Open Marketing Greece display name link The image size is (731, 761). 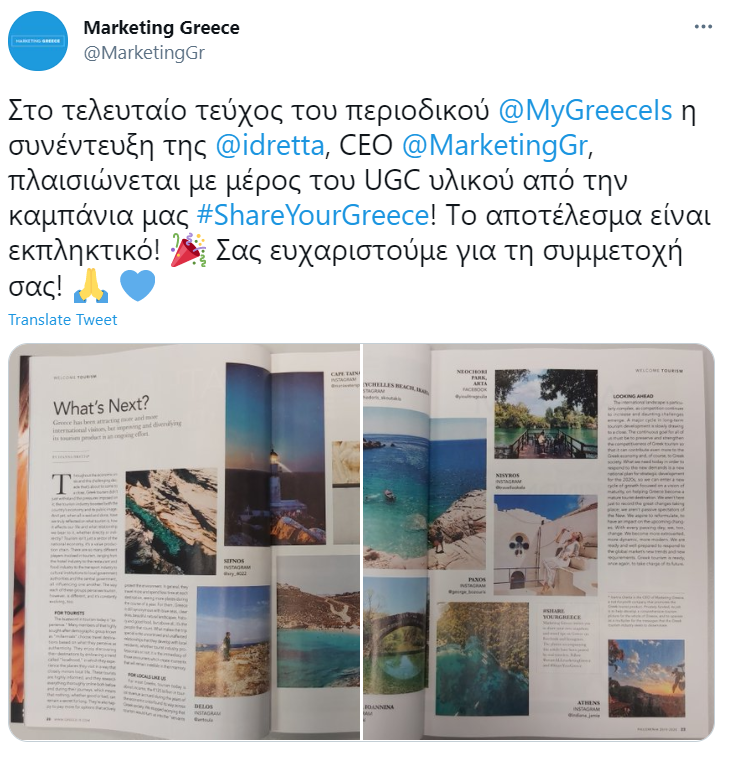[x=162, y=28]
